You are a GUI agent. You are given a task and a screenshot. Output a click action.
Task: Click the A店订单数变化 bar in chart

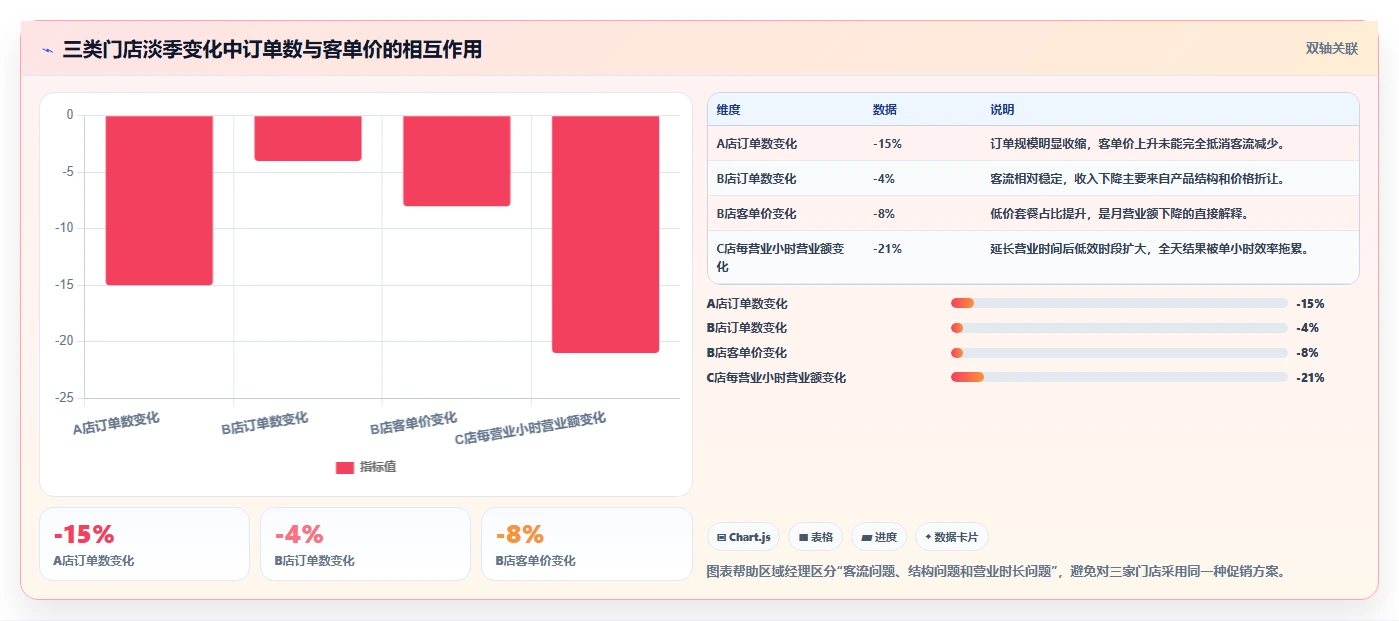click(x=159, y=200)
